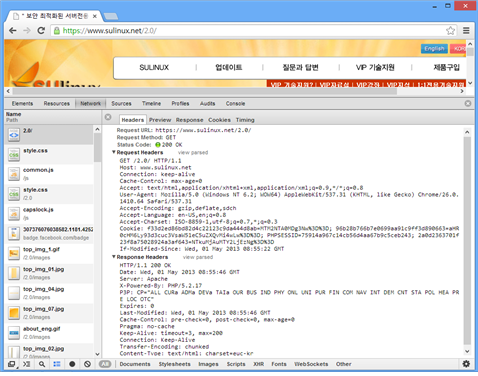Filter network requests by WebSockets
The height and width of the screenshot is (376, 478).
(x=311, y=364)
